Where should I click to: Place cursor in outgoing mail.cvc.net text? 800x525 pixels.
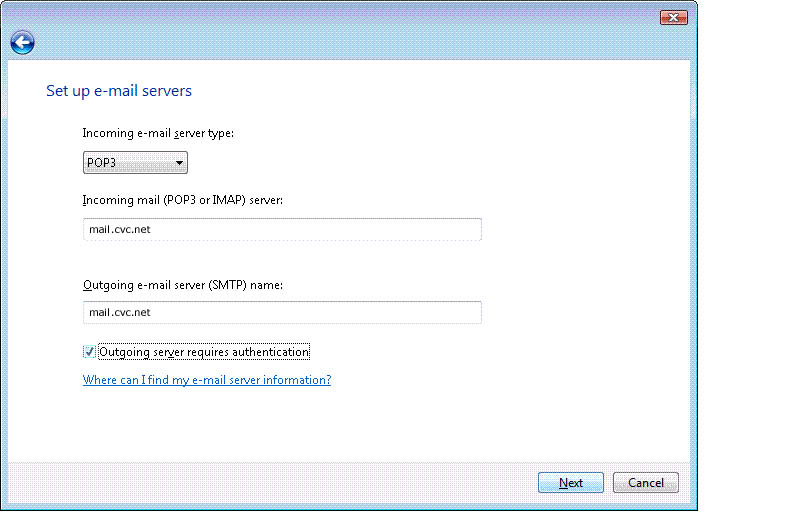120,312
